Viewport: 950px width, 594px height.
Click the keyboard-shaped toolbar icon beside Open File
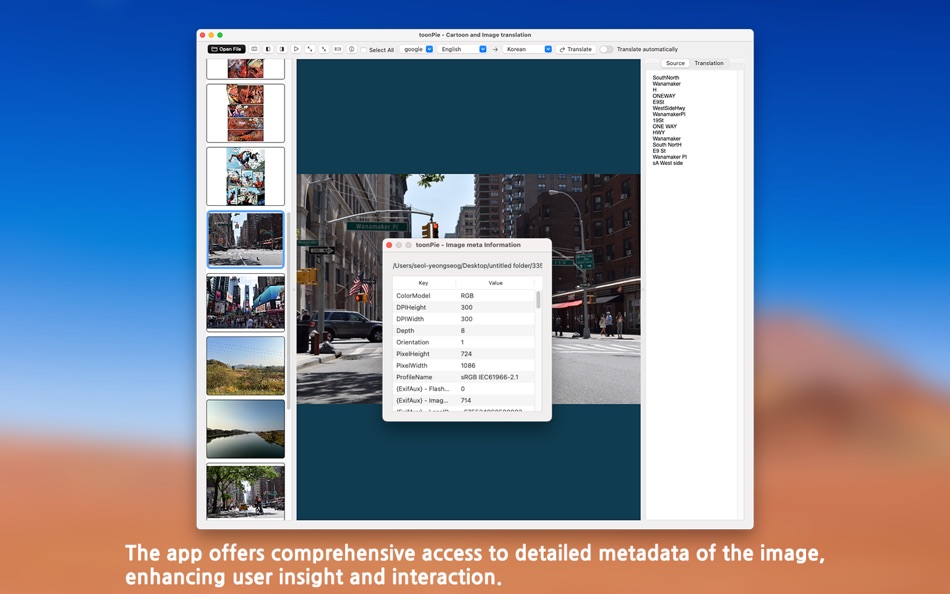(254, 49)
